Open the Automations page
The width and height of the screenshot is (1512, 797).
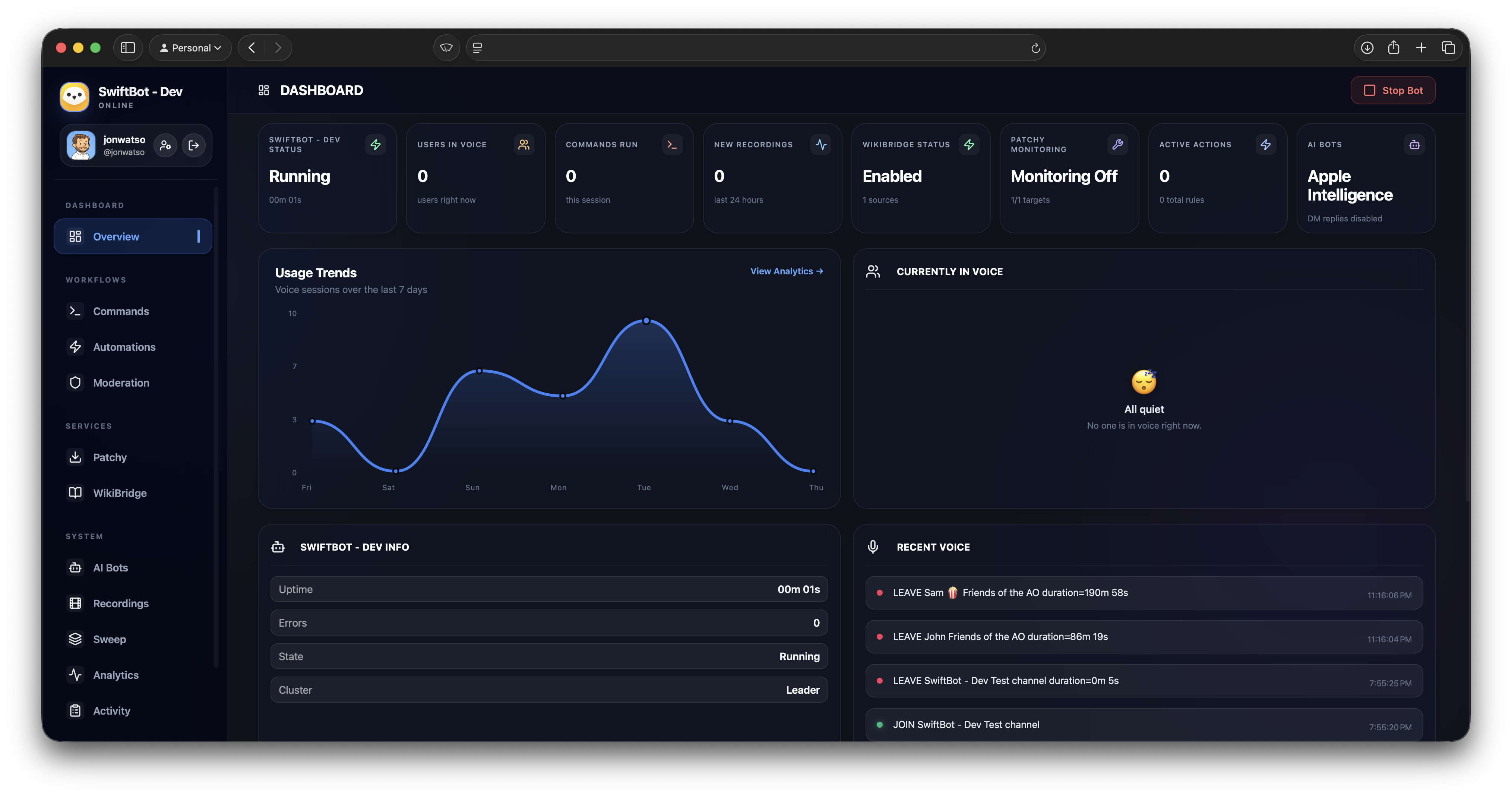(x=133, y=347)
